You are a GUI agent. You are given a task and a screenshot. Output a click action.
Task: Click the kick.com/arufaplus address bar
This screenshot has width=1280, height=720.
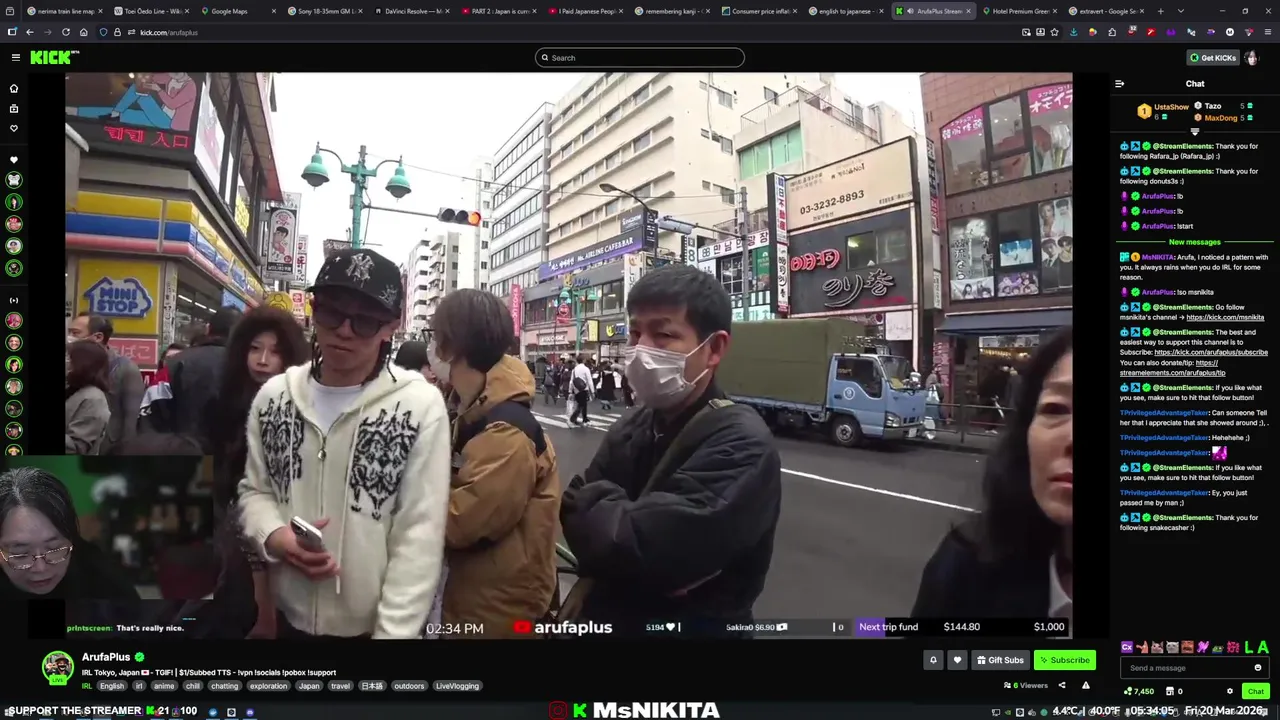coord(560,32)
